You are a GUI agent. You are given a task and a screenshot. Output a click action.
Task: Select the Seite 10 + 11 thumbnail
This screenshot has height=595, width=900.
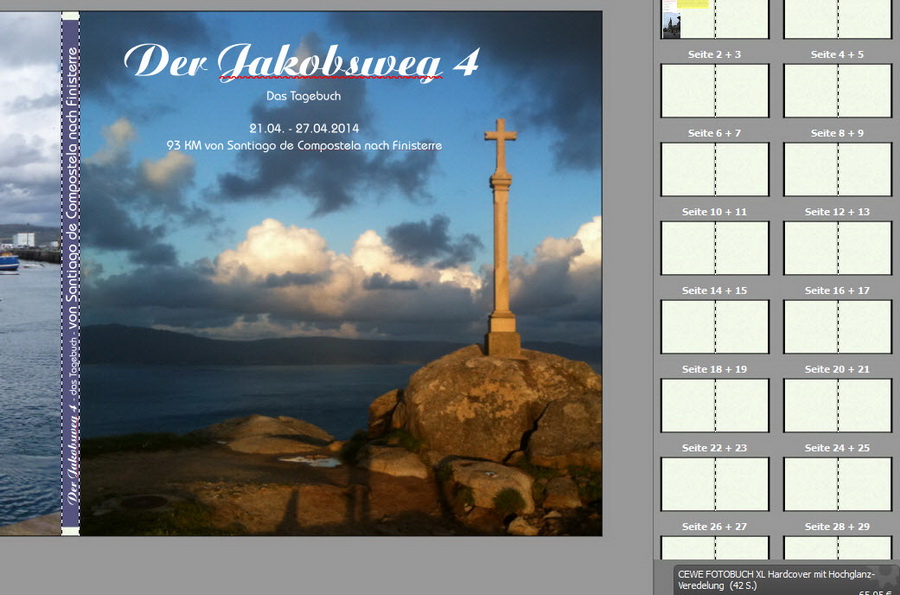714,248
